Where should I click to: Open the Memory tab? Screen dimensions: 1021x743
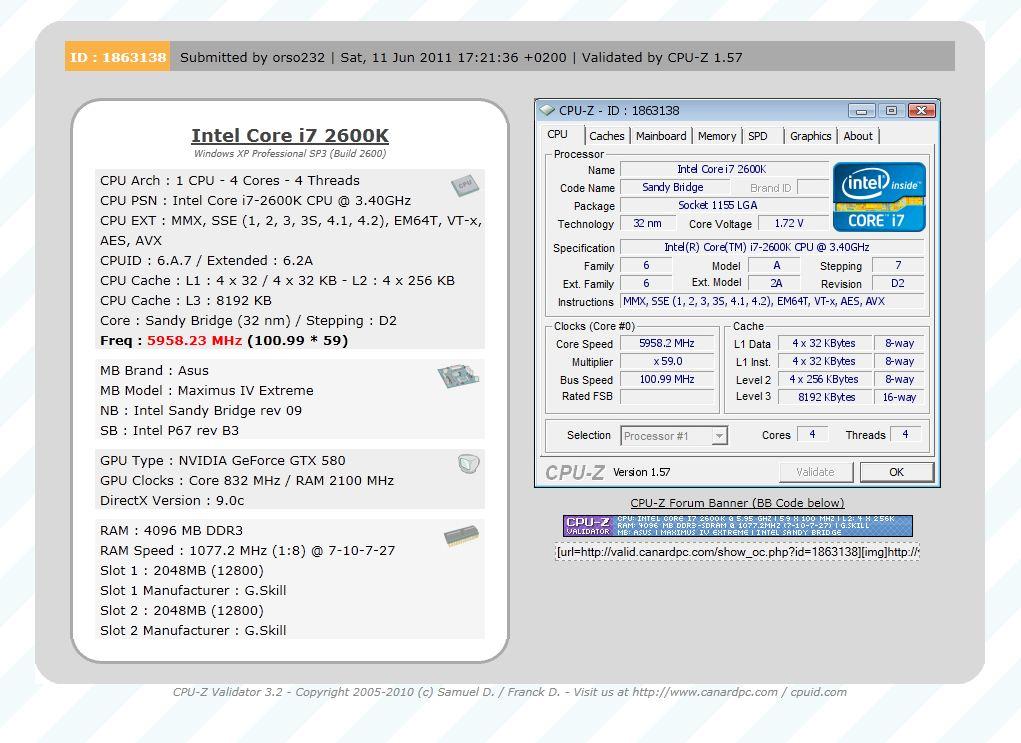pos(716,136)
